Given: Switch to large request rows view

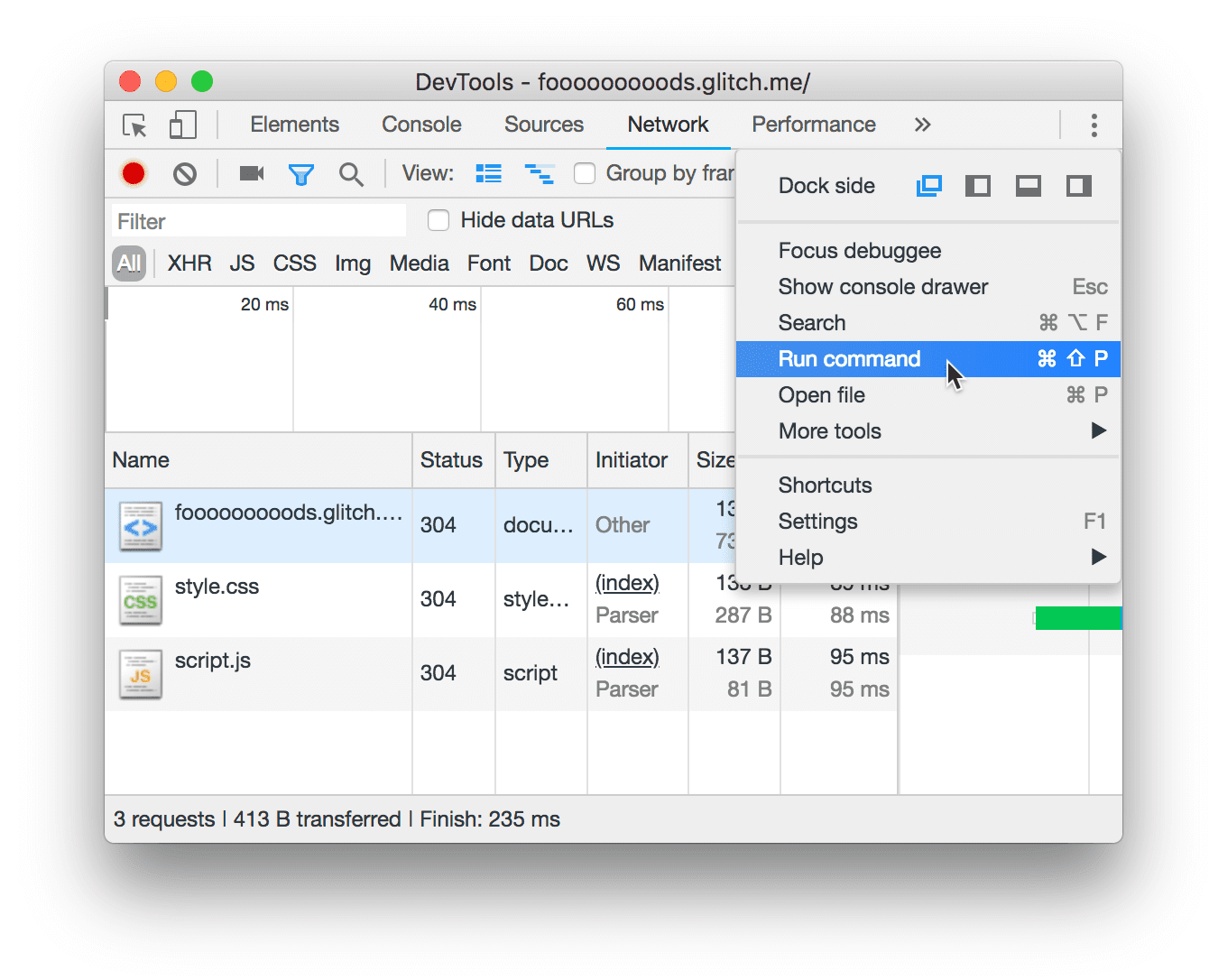Looking at the screenshot, I should [x=488, y=173].
